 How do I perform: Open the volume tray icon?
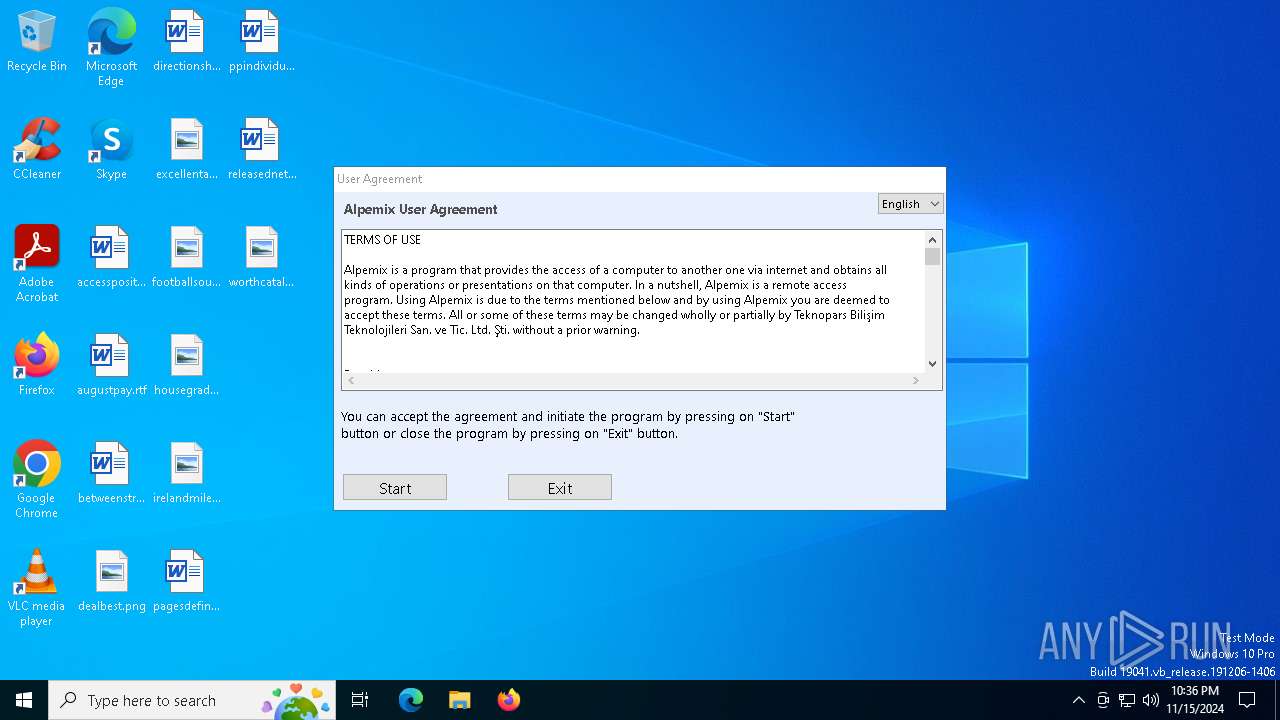point(1151,700)
